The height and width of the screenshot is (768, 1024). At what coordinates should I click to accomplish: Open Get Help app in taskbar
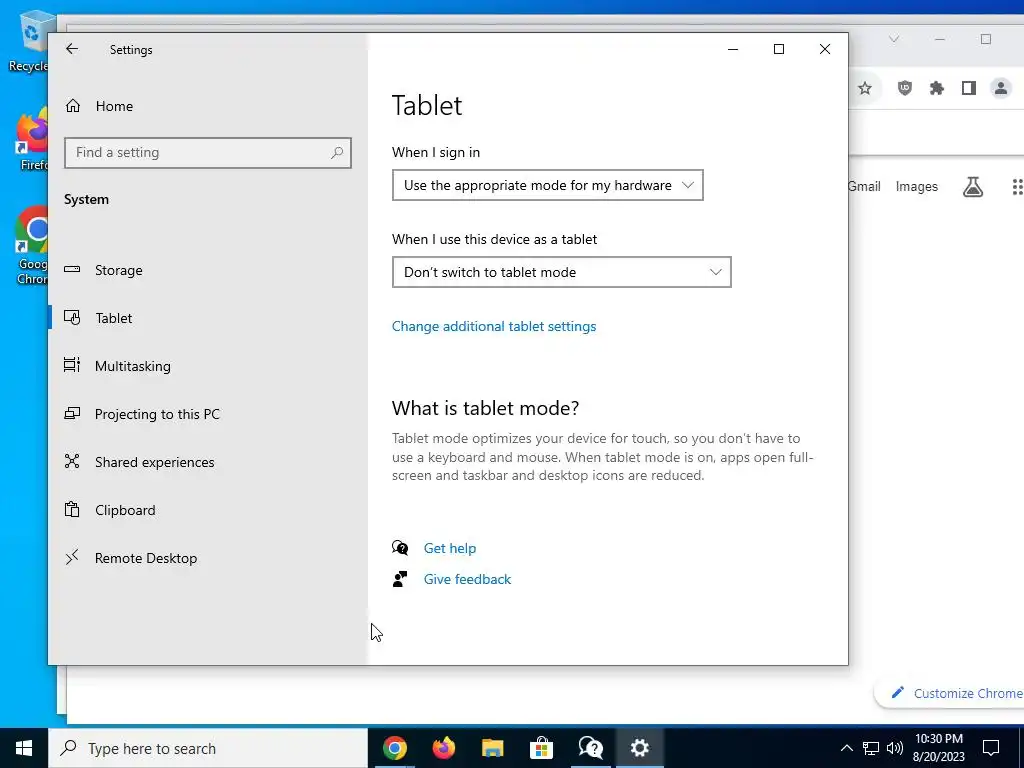click(590, 748)
